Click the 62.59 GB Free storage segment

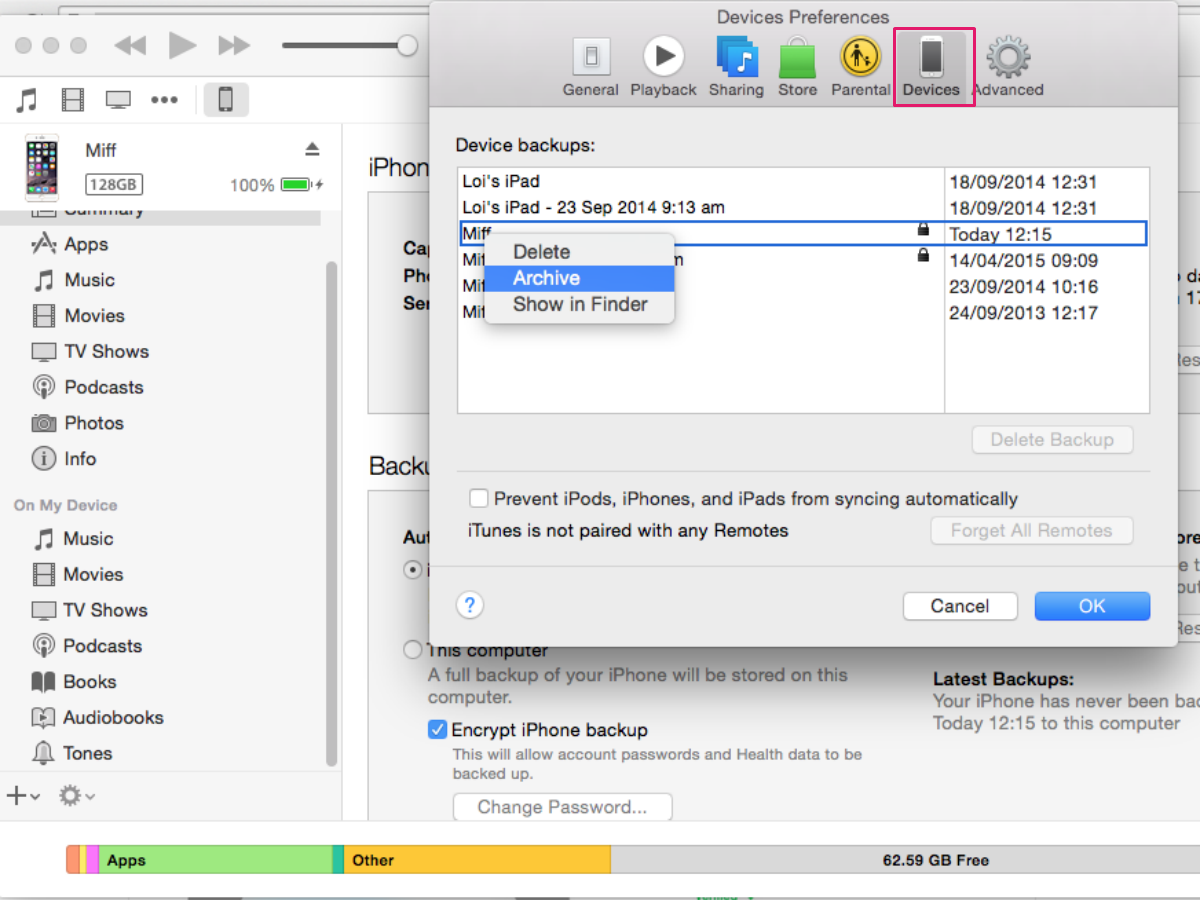click(905, 860)
